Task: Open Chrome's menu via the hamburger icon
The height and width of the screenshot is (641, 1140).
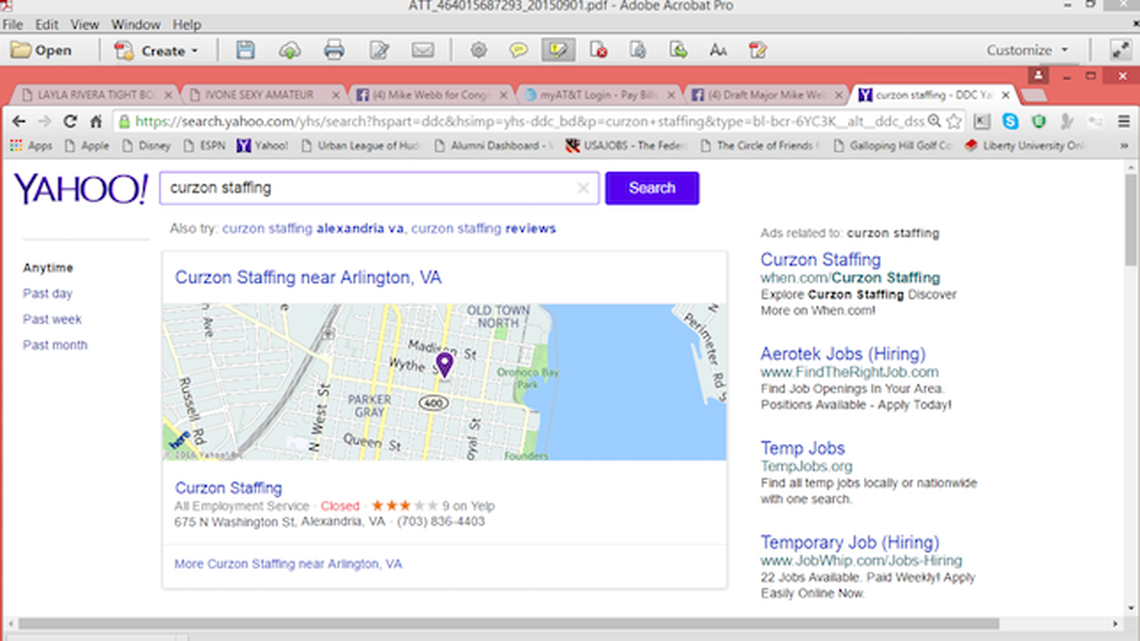Action: tap(1123, 121)
